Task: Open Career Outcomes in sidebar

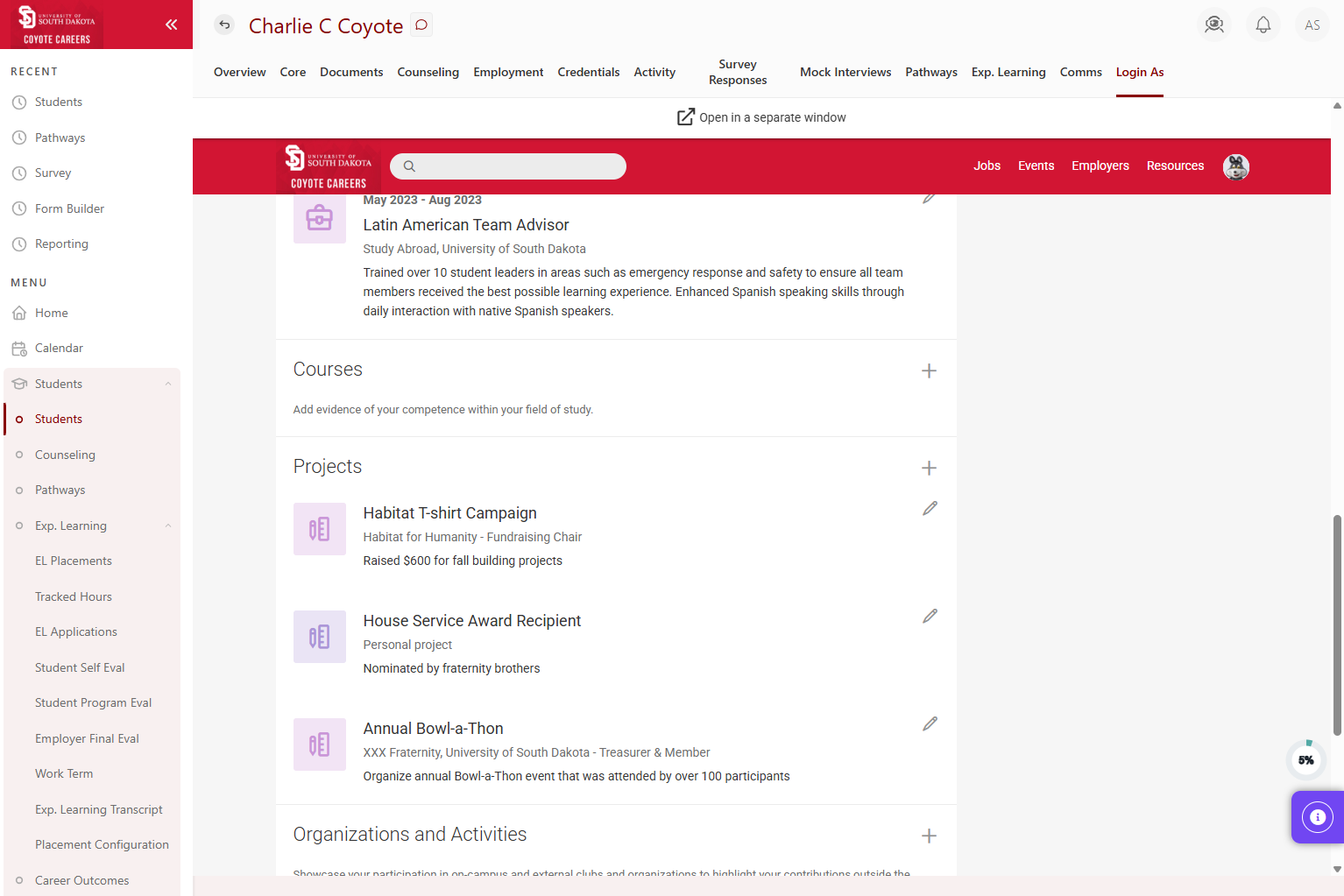Action: pos(81,880)
